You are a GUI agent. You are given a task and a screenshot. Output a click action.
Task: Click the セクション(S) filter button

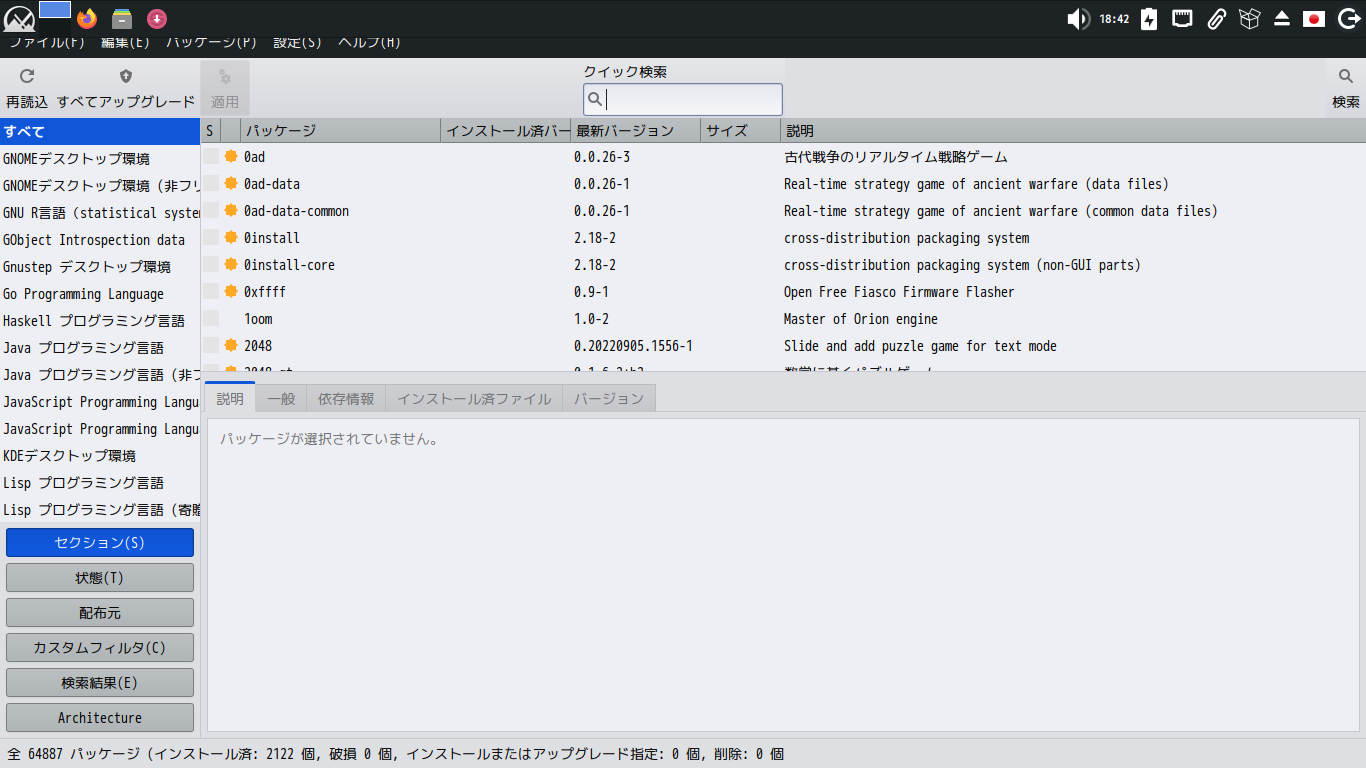[x=100, y=543]
